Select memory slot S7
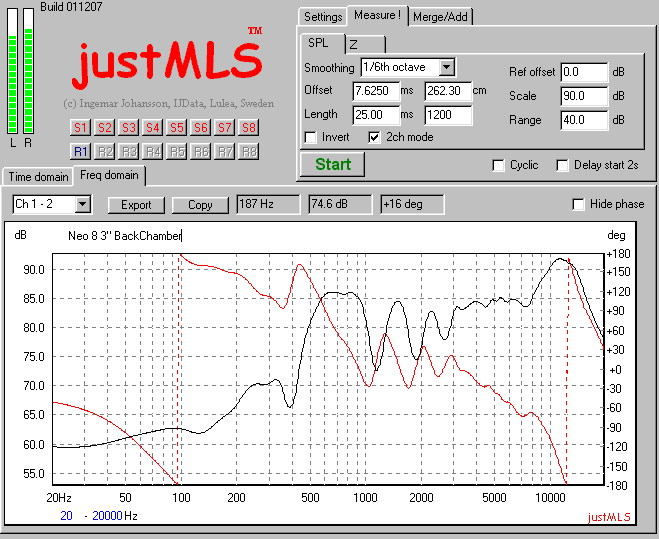 (x=224, y=127)
